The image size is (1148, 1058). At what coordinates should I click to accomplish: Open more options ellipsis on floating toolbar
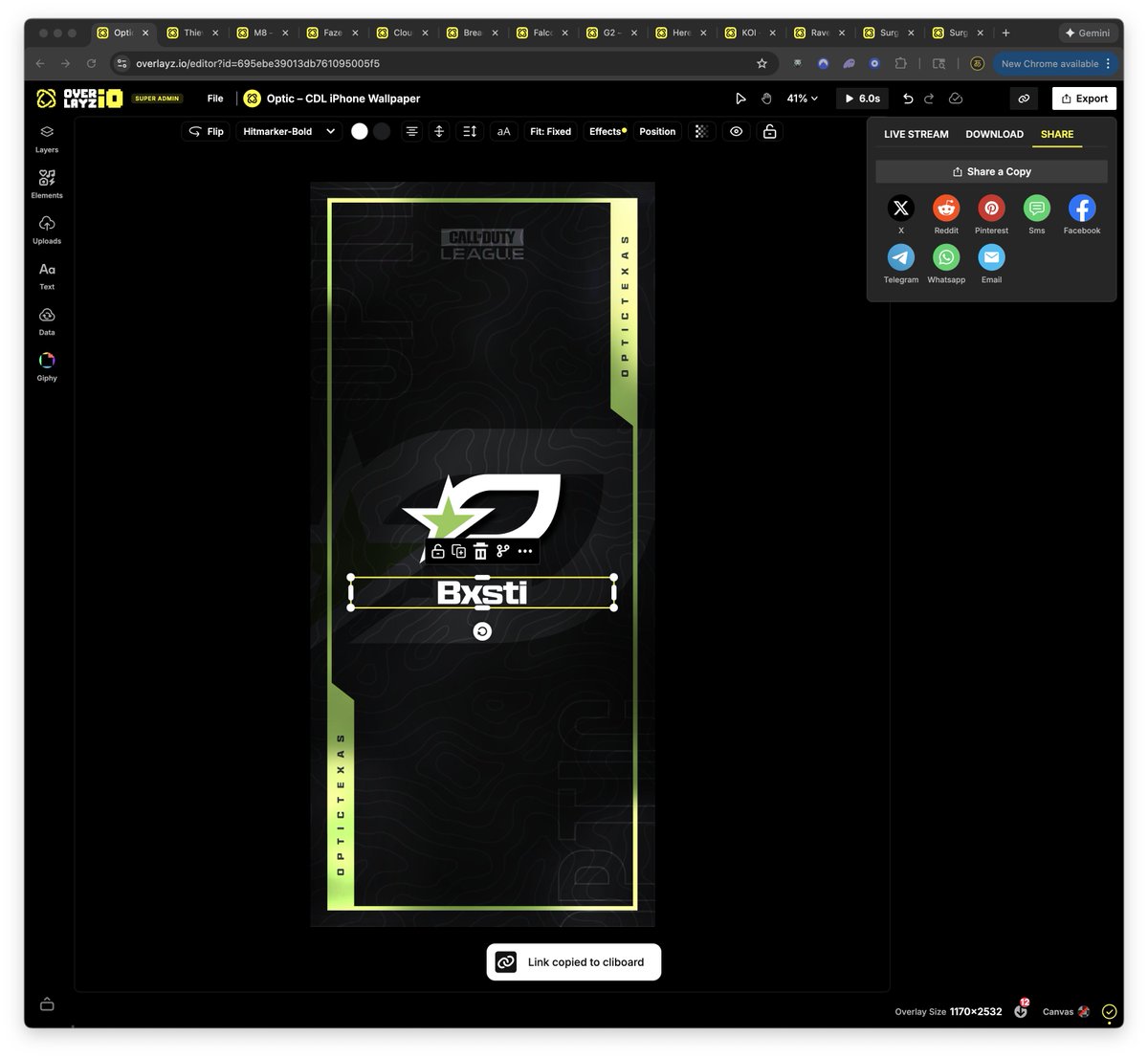pos(525,551)
